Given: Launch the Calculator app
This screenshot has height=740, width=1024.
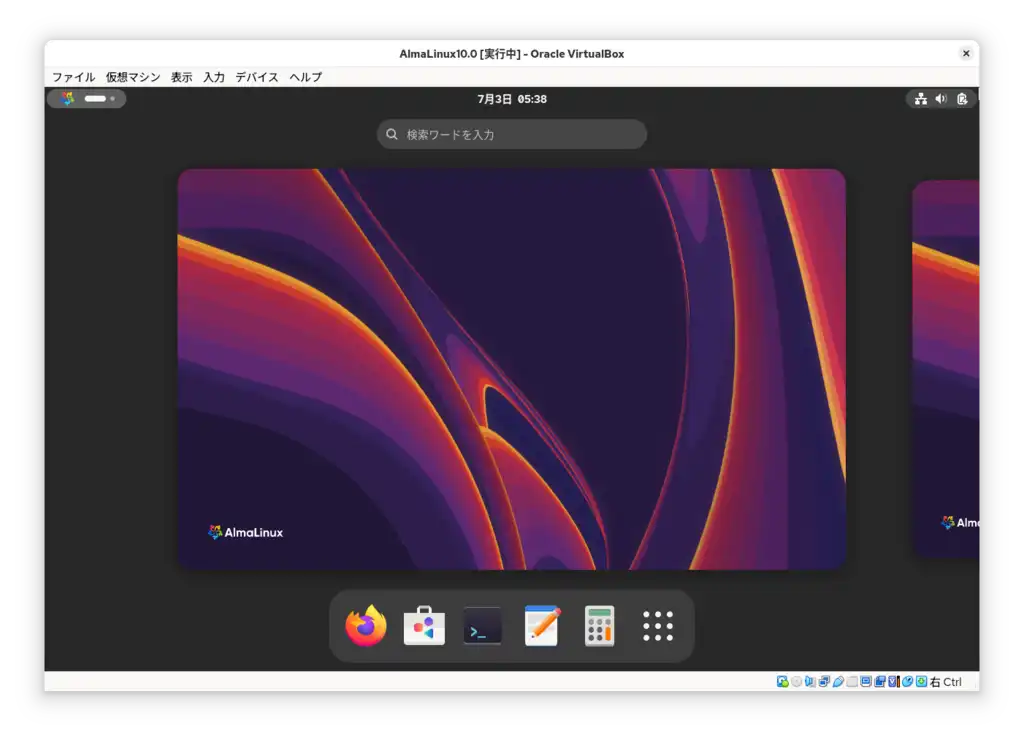Looking at the screenshot, I should point(599,626).
